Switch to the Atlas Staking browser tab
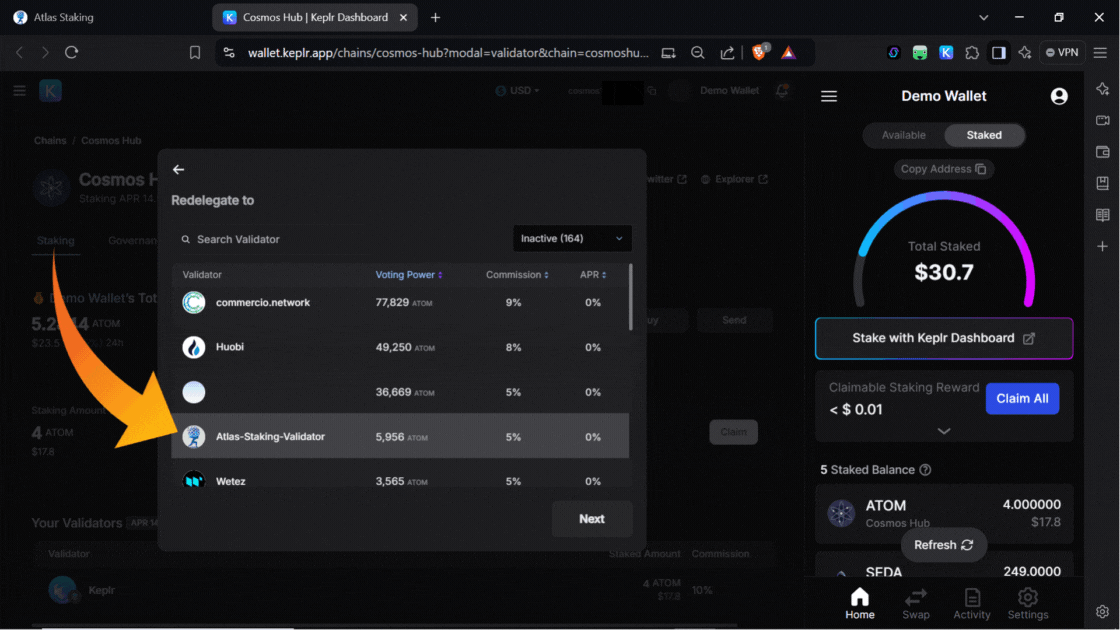The width and height of the screenshot is (1120, 630). click(x=62, y=17)
